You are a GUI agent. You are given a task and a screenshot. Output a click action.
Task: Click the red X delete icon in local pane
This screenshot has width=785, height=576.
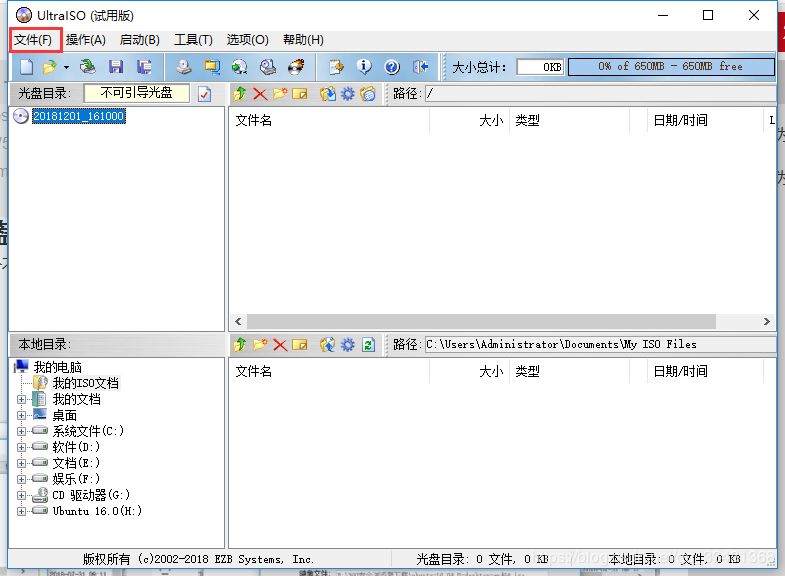280,344
